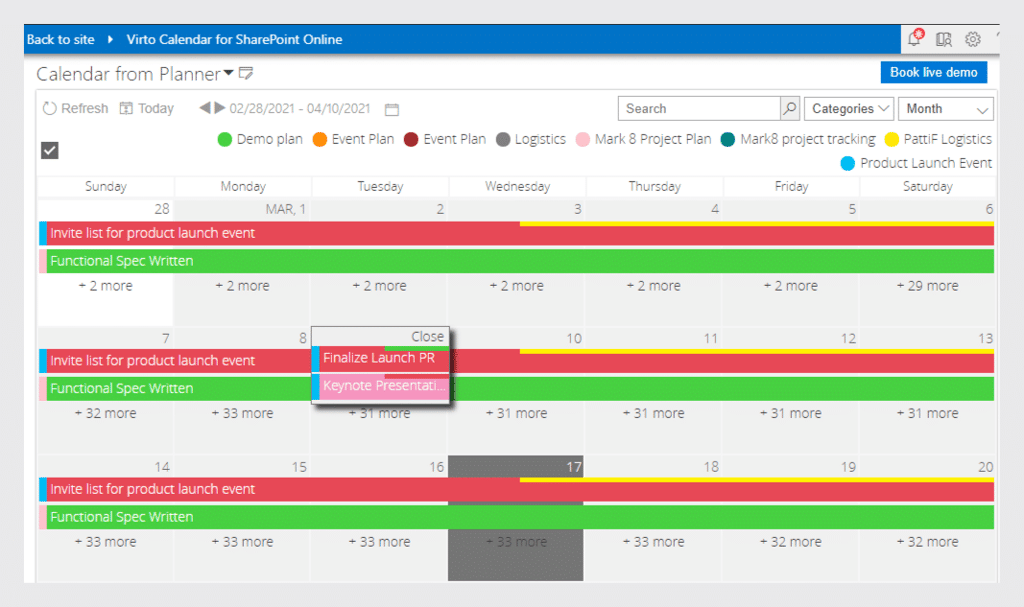
Task: Toggle the dark red Event Plan legend dot
Action: point(411,139)
